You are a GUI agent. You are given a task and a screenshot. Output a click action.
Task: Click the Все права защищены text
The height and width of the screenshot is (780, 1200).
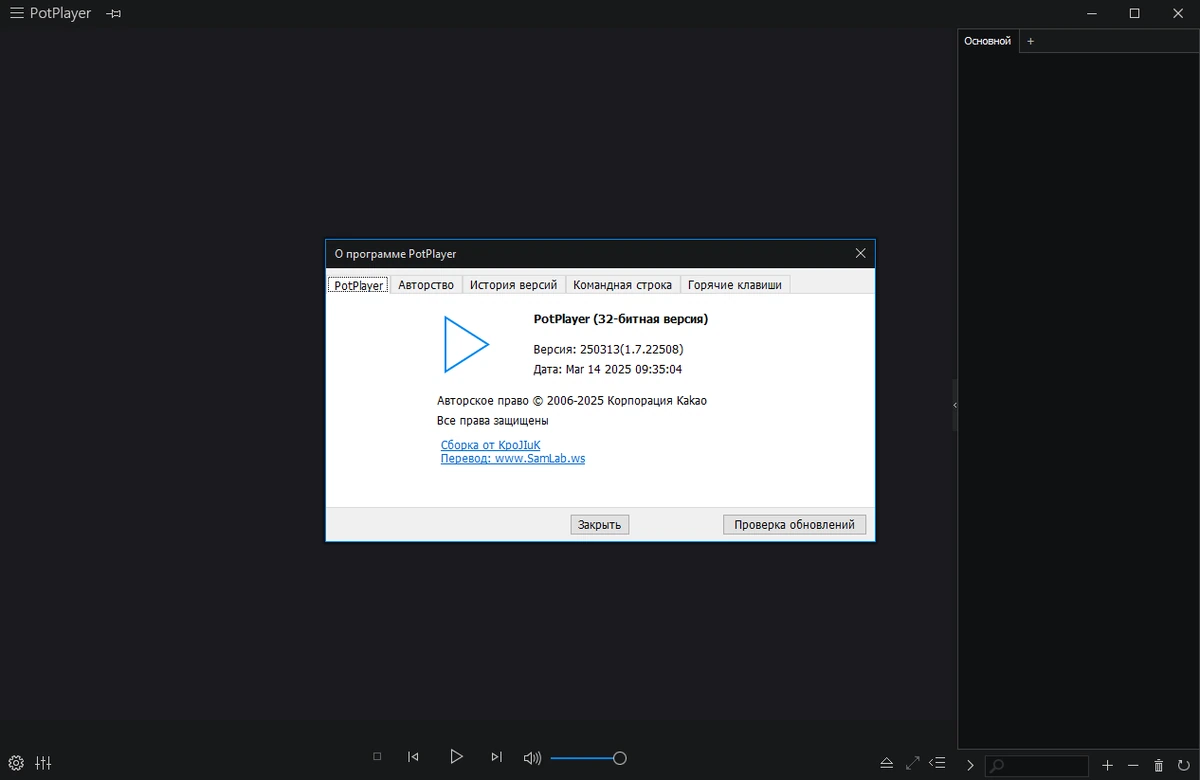click(x=492, y=421)
